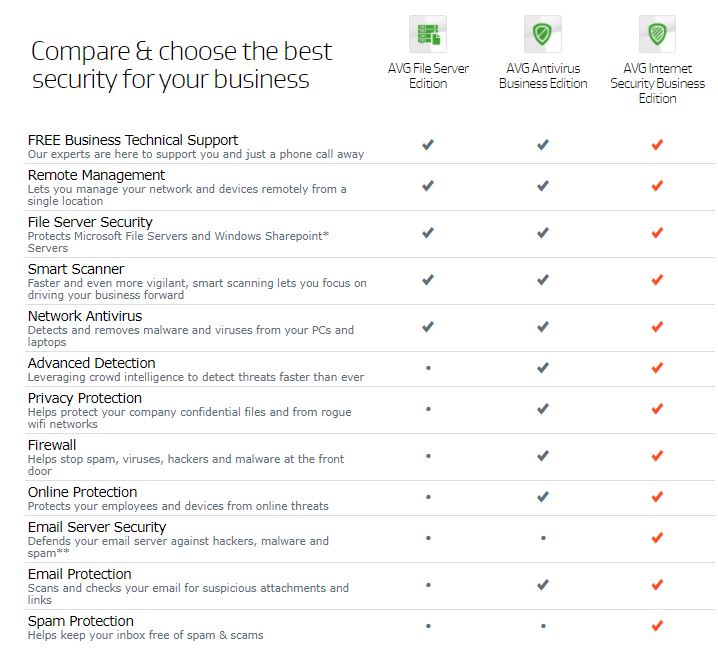
Task: Open AVG Antivirus Business Edition title link
Action: pyautogui.click(x=543, y=76)
